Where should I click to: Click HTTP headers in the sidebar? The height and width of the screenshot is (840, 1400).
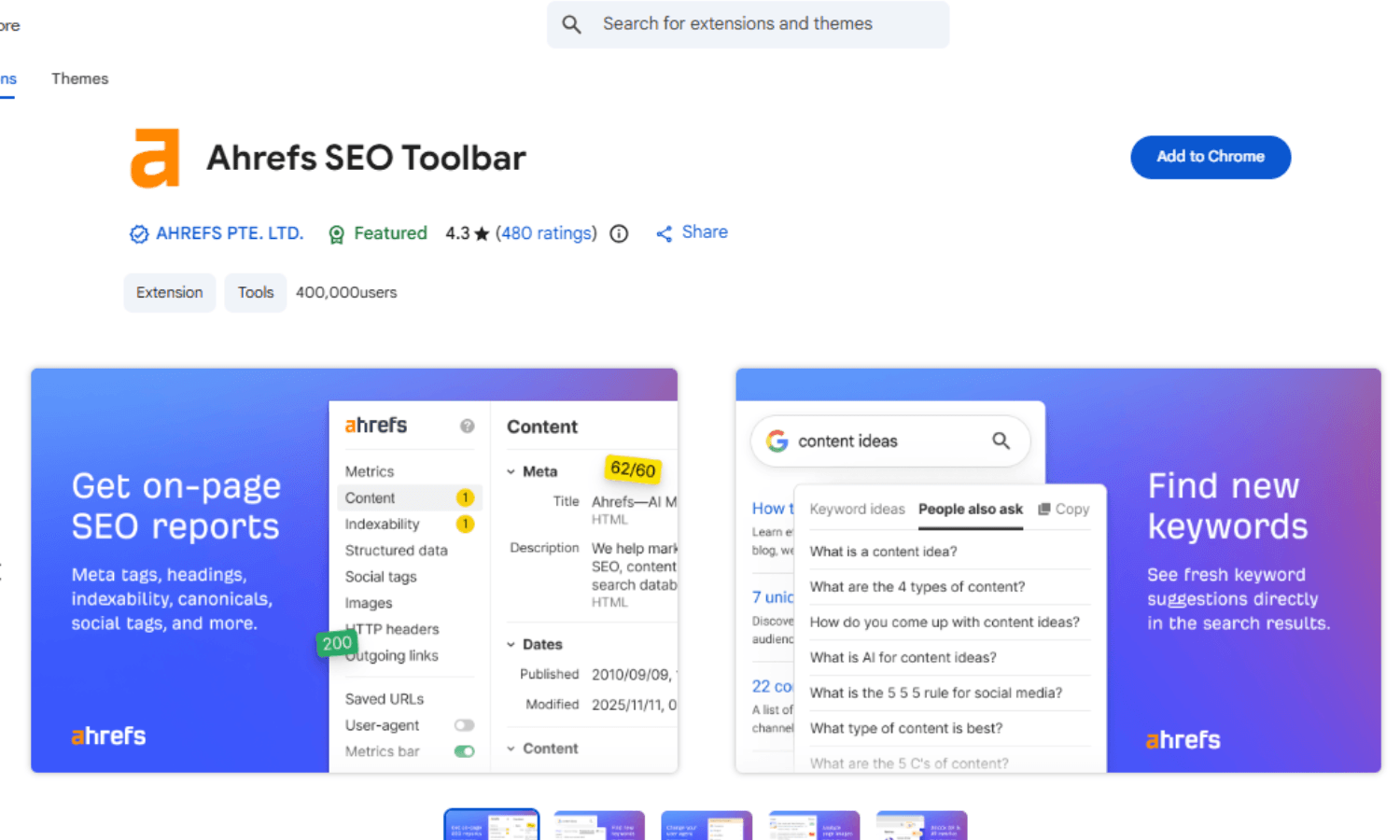pos(392,629)
